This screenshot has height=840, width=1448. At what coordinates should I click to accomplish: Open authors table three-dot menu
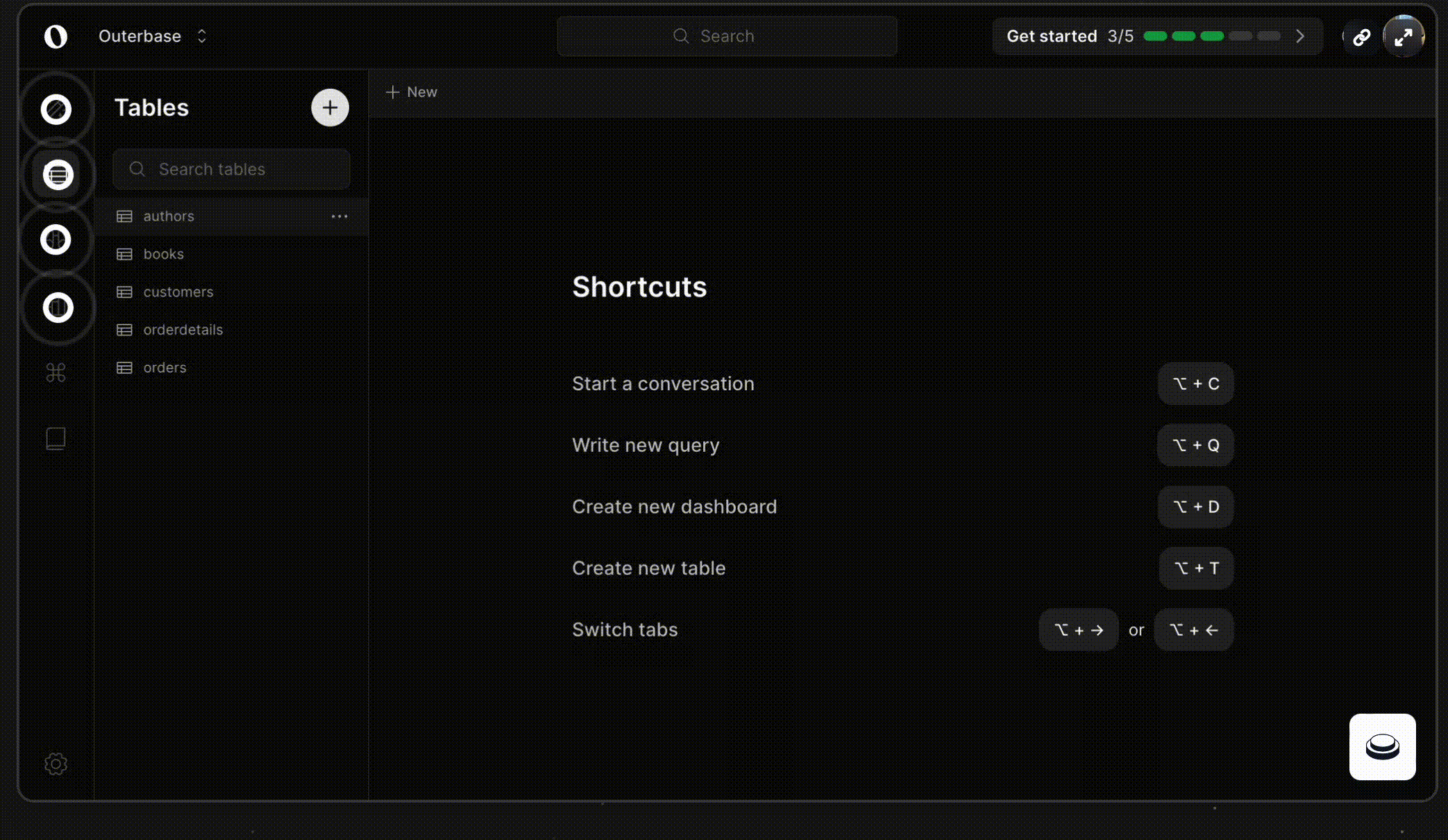[339, 217]
